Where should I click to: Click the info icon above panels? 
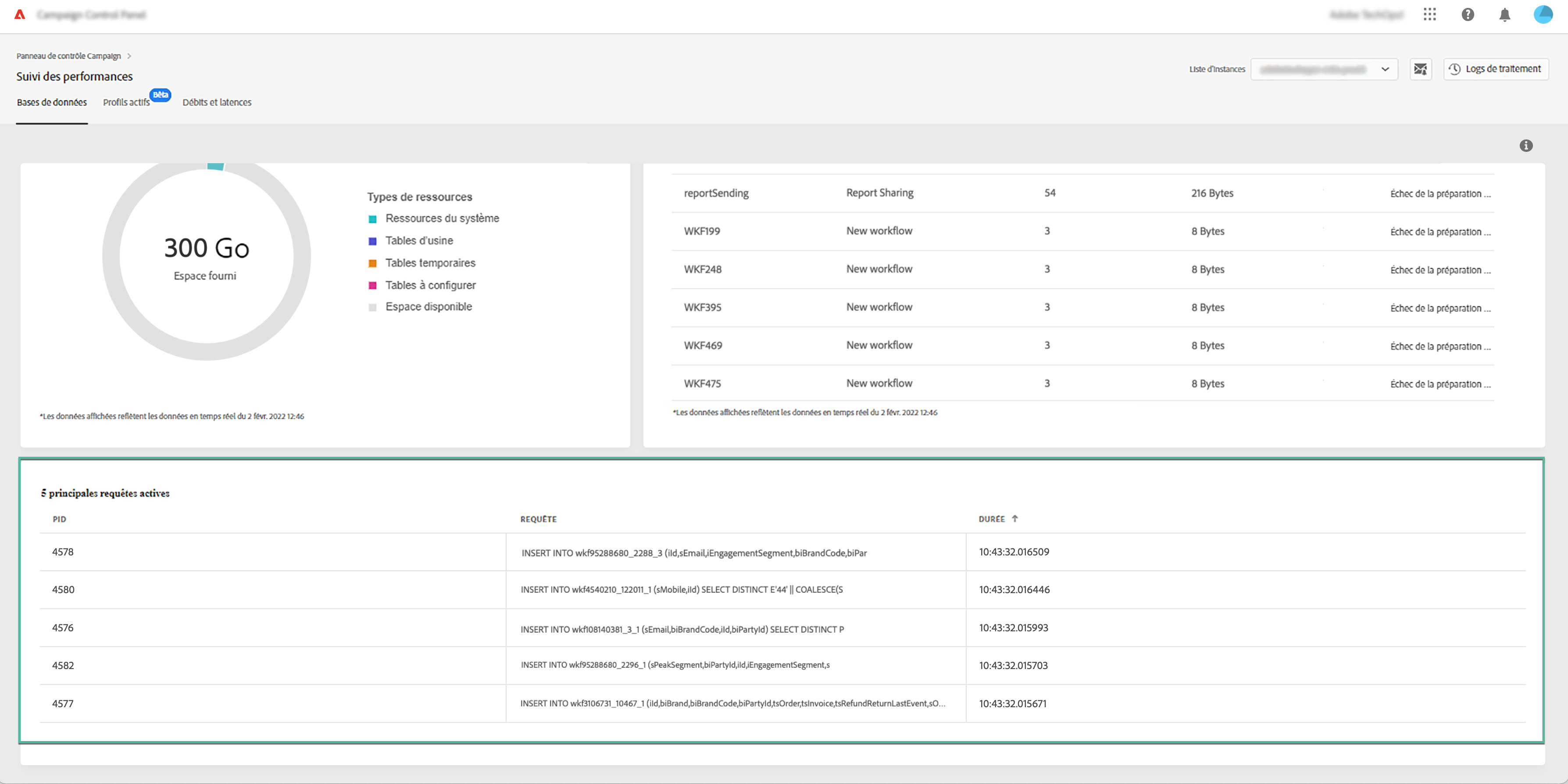click(x=1526, y=146)
